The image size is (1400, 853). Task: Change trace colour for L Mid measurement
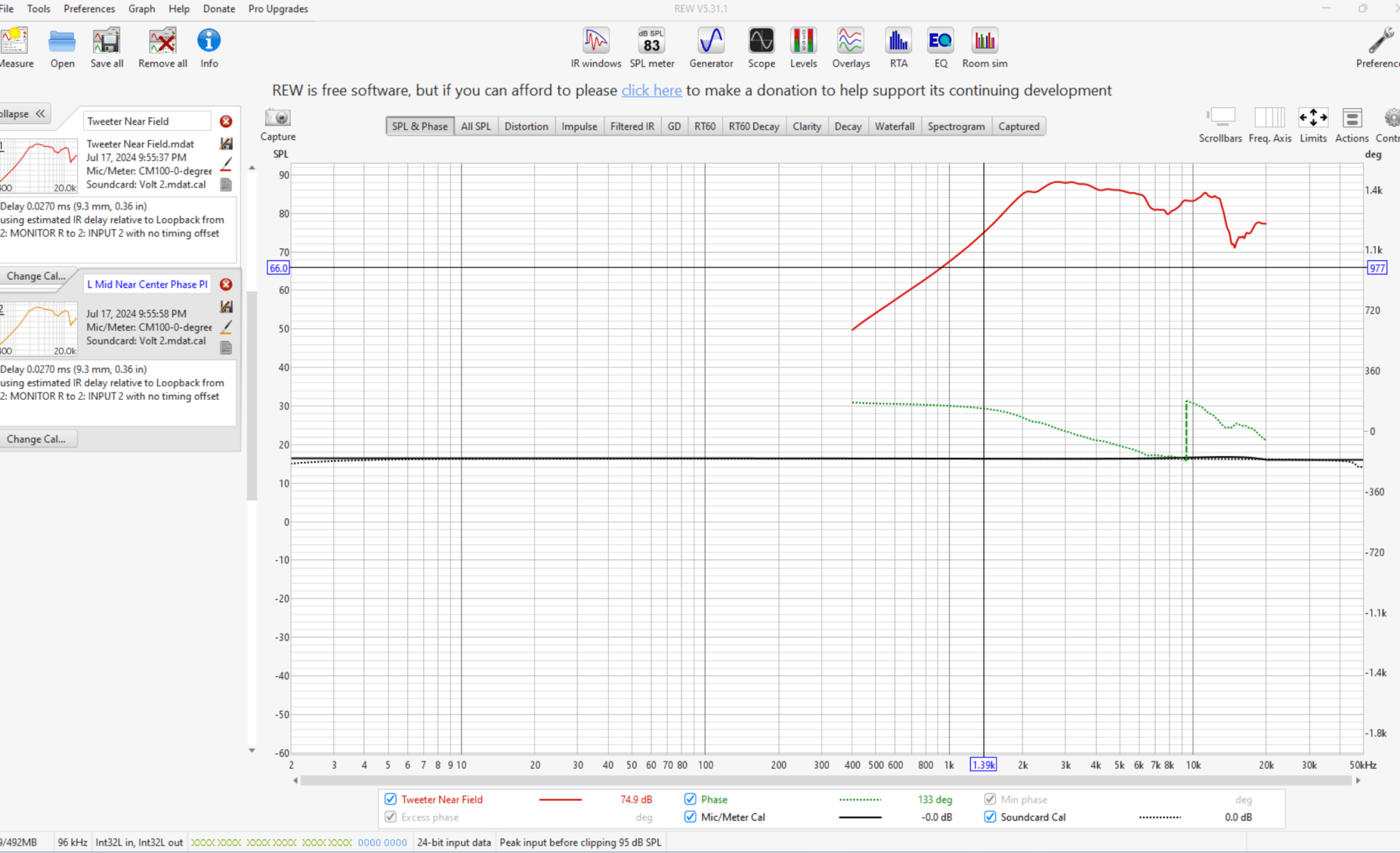pos(226,327)
